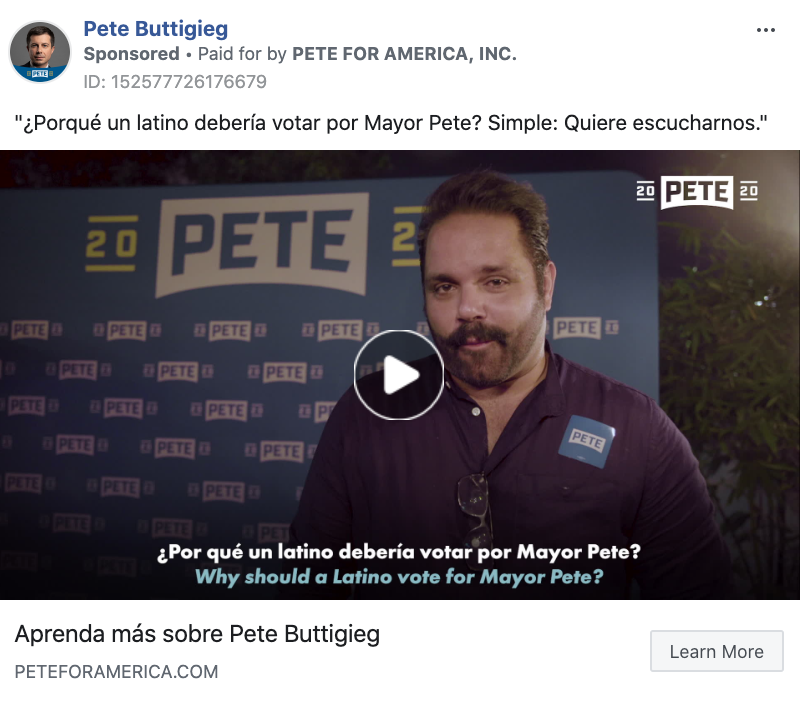Screen dimensions: 800x710
Task: Open headline Aprenda más sobre Pete Buttigieg
Action: pos(197,634)
